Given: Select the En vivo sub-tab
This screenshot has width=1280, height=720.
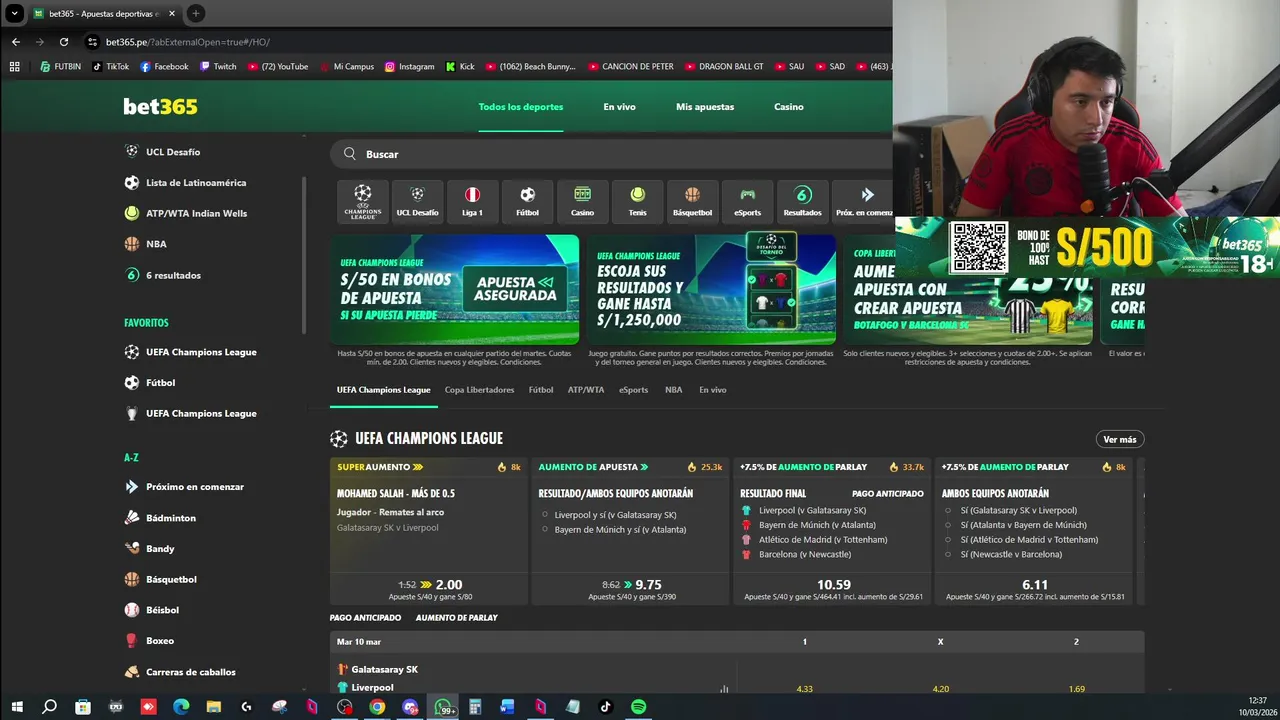Looking at the screenshot, I should pos(713,390).
